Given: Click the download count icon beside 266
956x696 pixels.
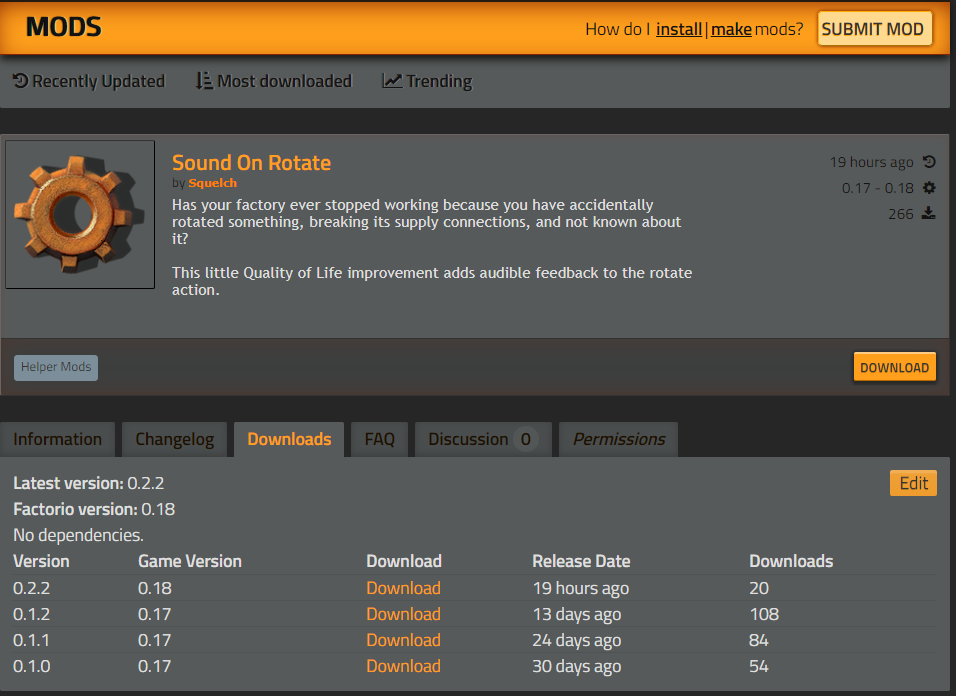Looking at the screenshot, I should tap(929, 213).
